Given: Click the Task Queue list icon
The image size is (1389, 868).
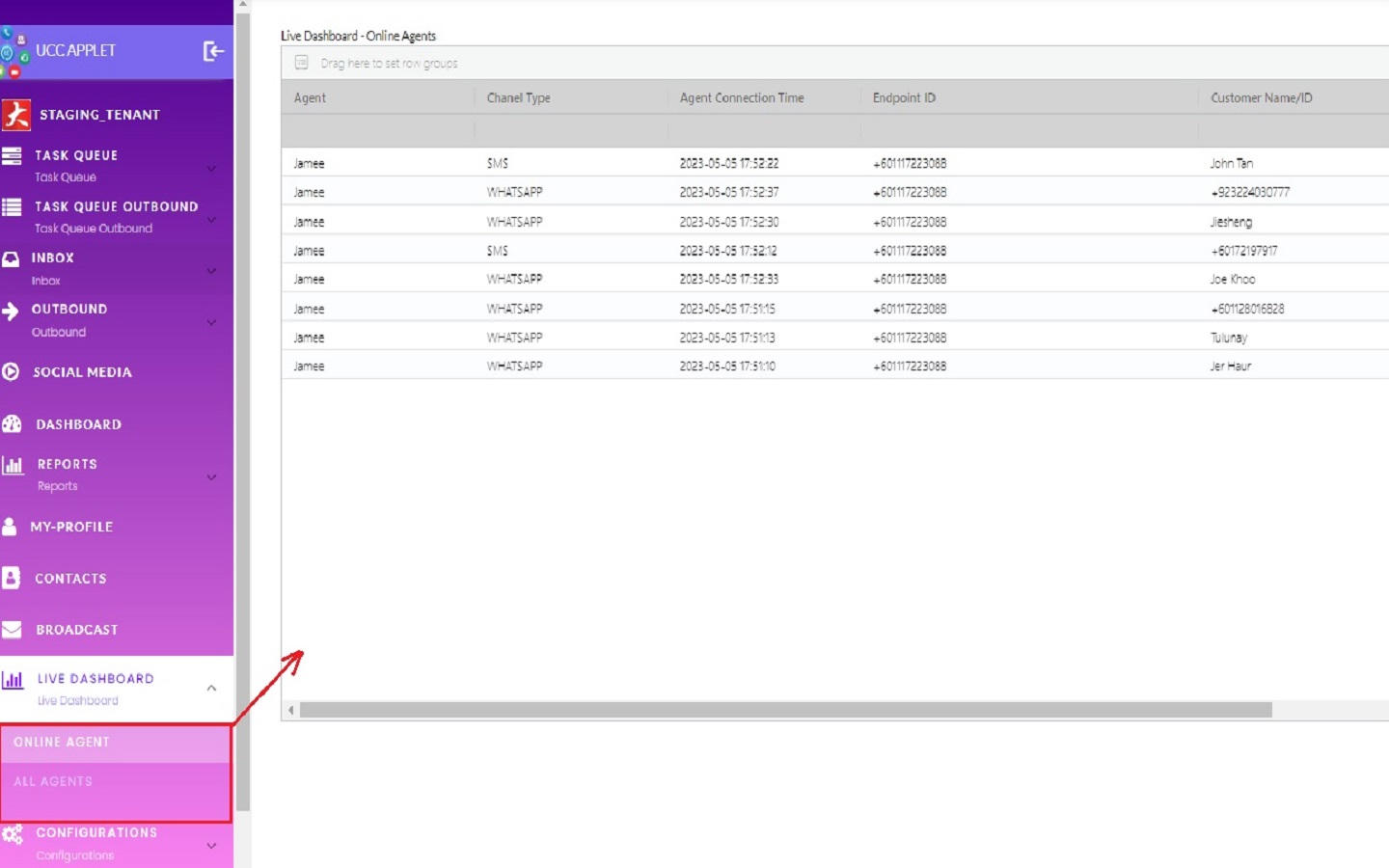Looking at the screenshot, I should click(12, 156).
